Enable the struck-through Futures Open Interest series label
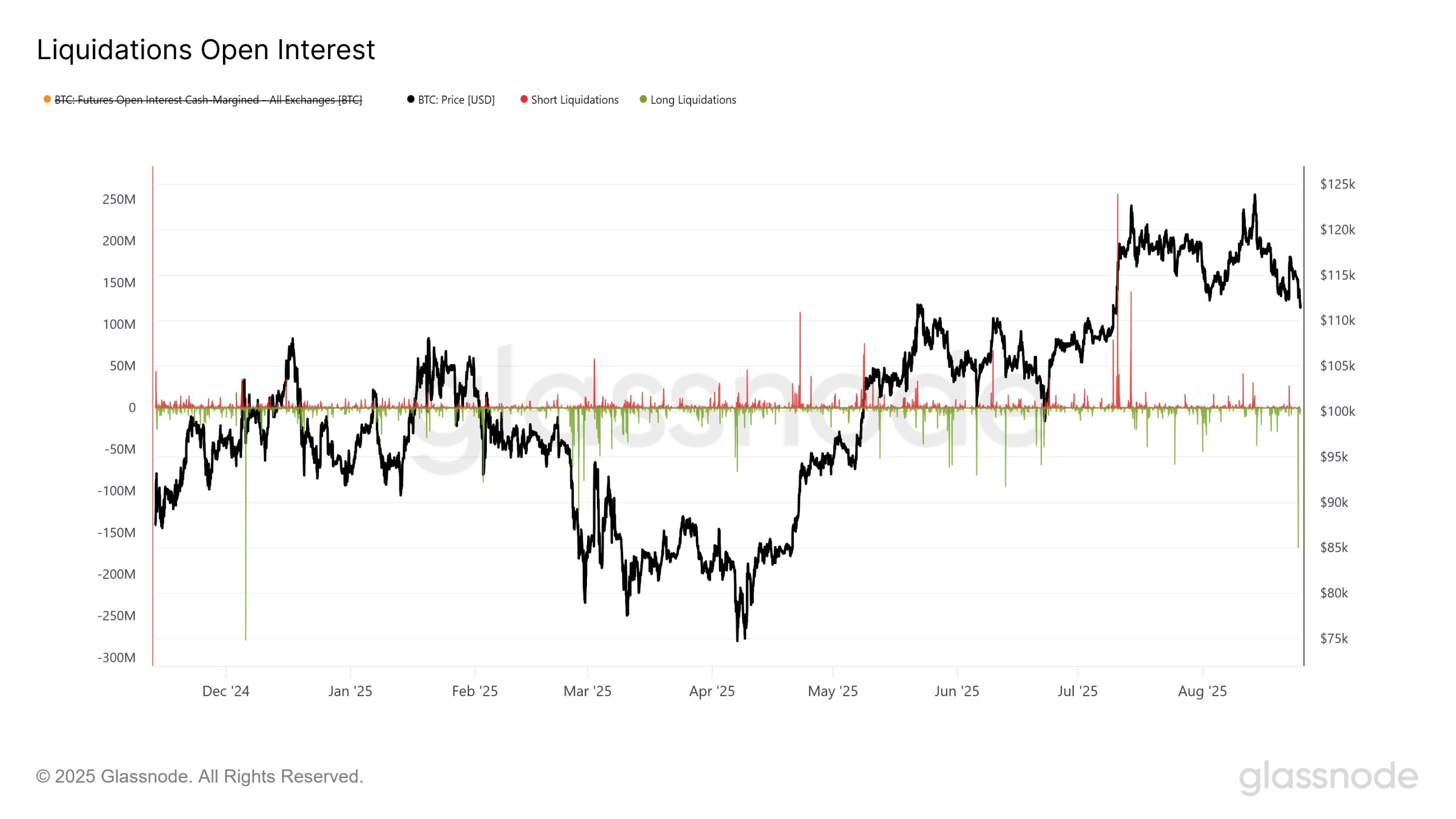 (x=208, y=100)
